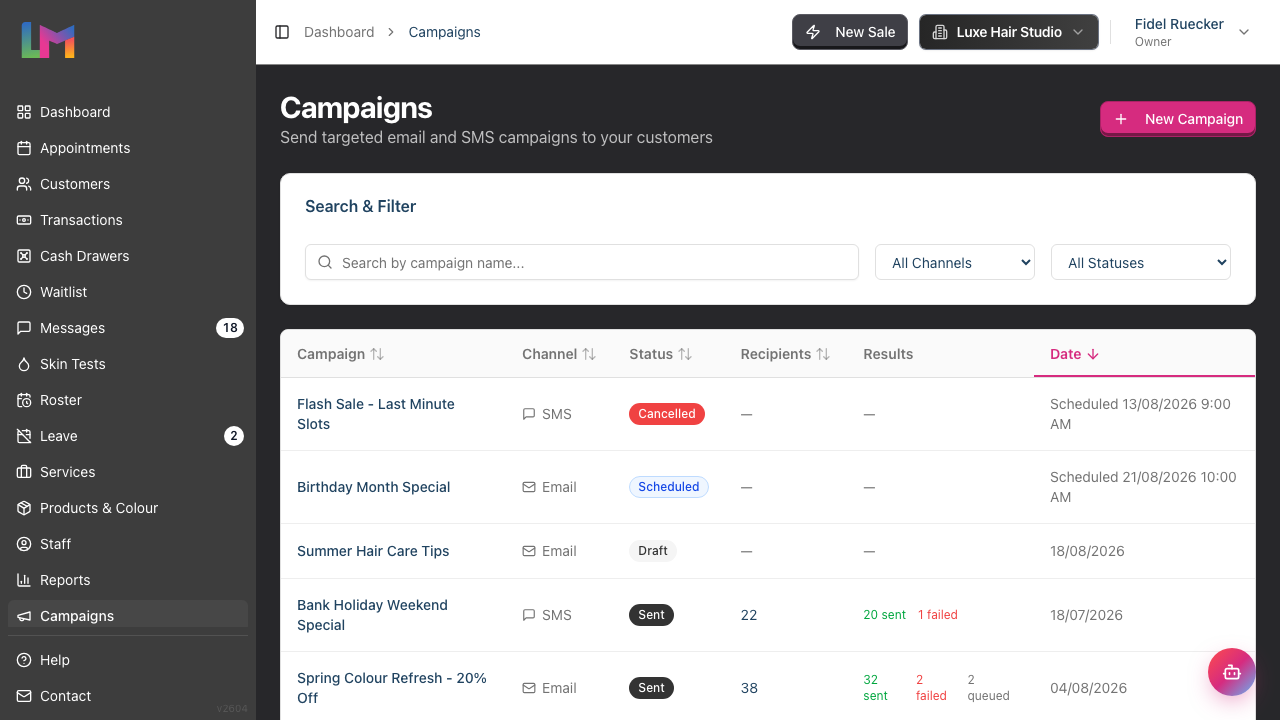Click the Contact envelope icon
The image size is (1280, 720).
24,696
